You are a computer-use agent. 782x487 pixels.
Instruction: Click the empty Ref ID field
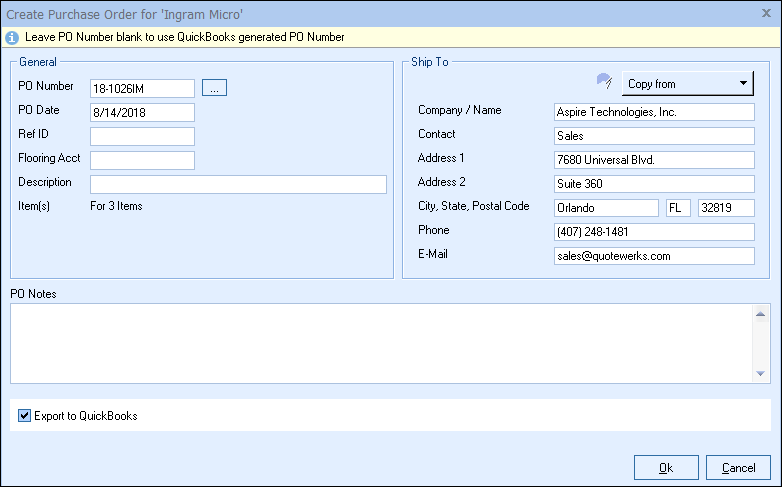[143, 136]
